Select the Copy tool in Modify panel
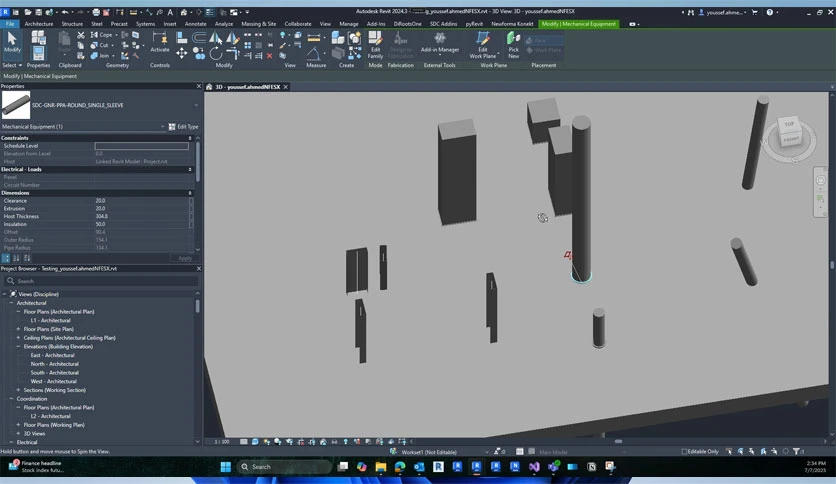The width and height of the screenshot is (836, 484). (199, 53)
